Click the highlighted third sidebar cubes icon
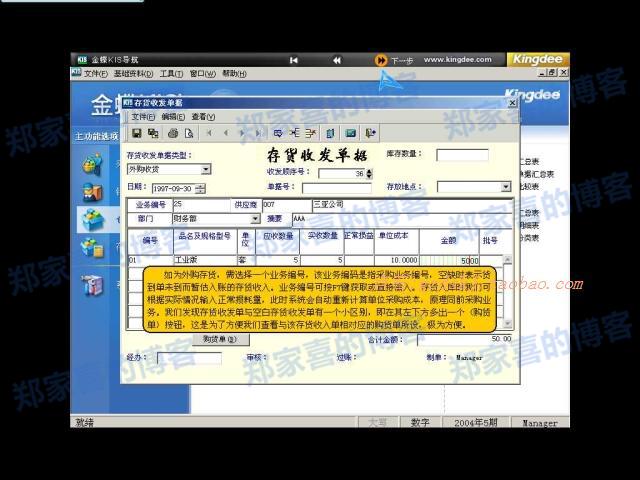 click(93, 219)
